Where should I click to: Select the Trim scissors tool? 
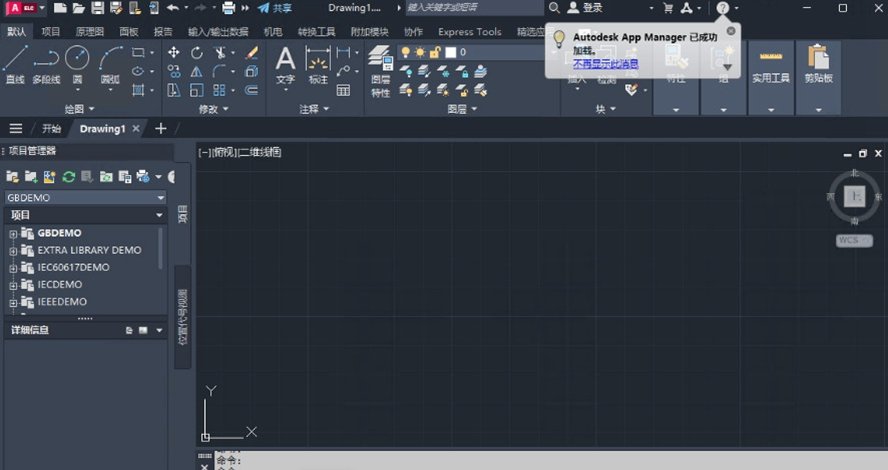coord(220,53)
